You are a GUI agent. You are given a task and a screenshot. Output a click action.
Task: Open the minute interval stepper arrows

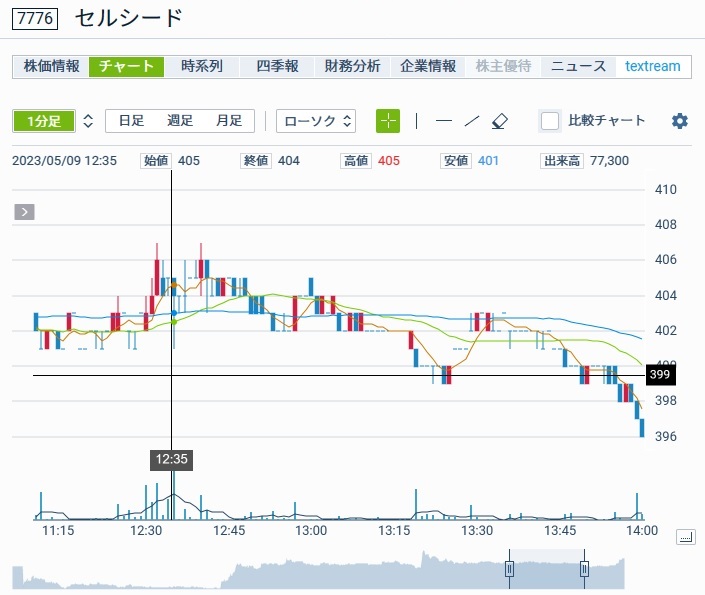tap(88, 121)
